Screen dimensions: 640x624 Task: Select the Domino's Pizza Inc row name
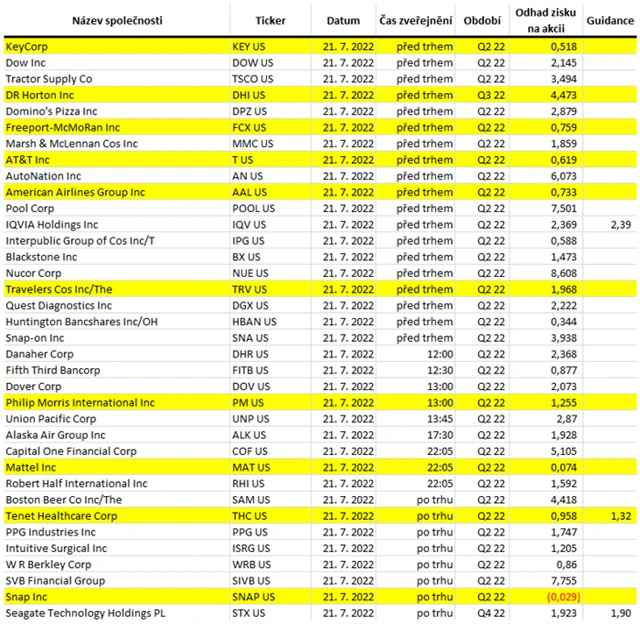[51, 111]
